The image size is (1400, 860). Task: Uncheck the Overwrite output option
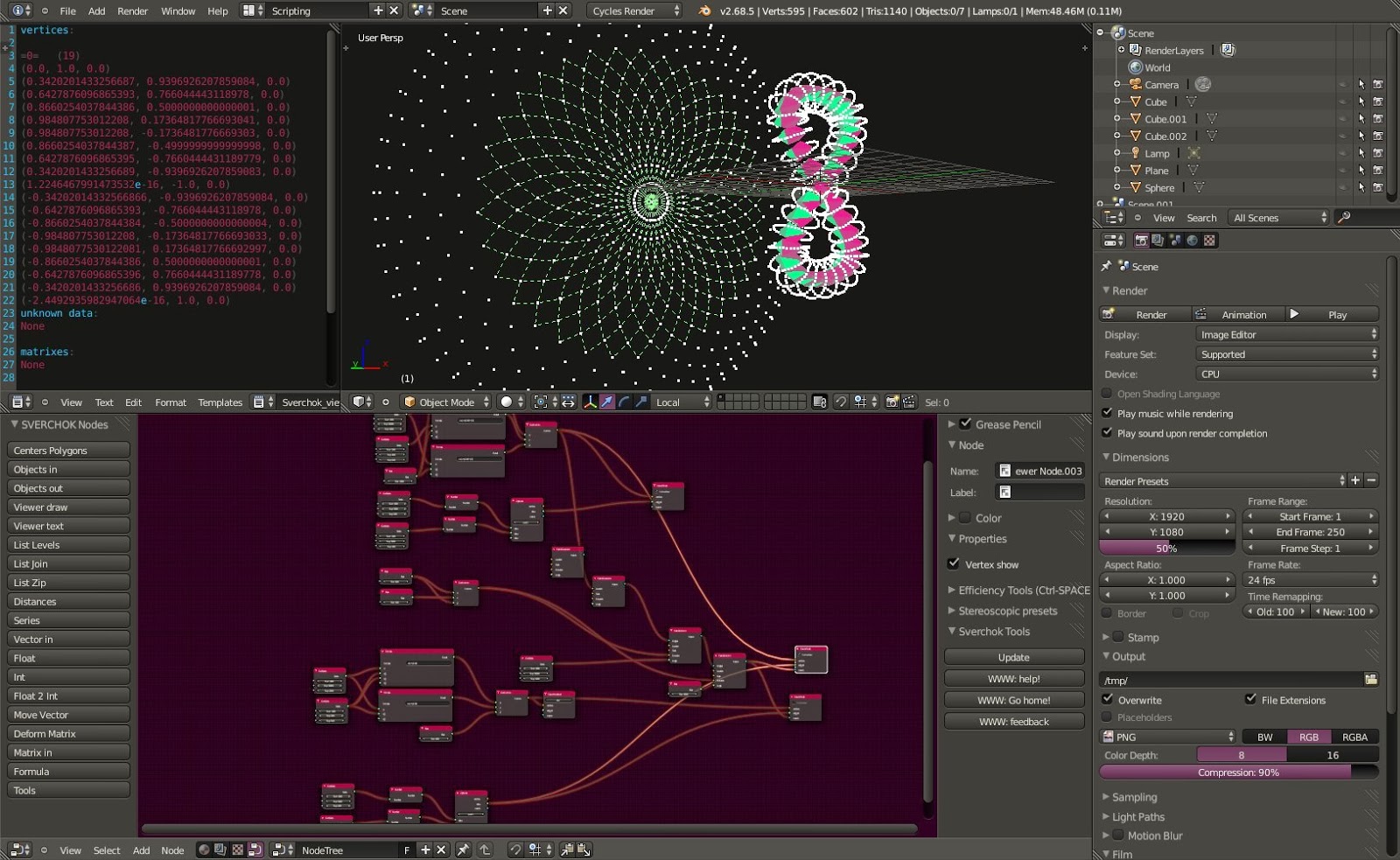pos(1109,700)
